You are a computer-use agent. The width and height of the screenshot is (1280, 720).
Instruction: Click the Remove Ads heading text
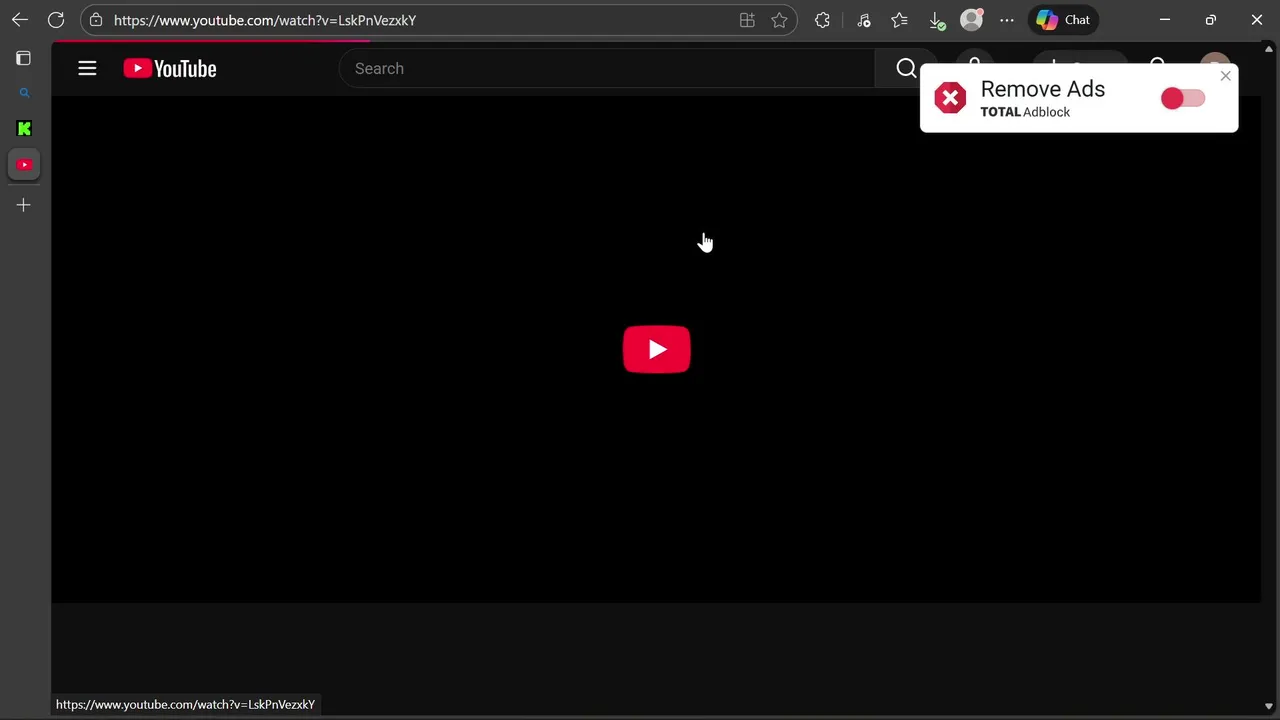pos(1042,89)
